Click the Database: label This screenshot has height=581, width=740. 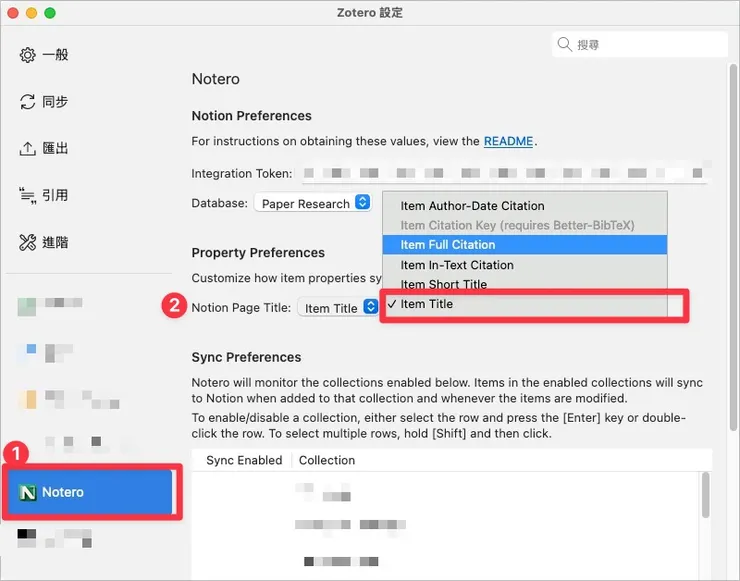click(x=219, y=203)
